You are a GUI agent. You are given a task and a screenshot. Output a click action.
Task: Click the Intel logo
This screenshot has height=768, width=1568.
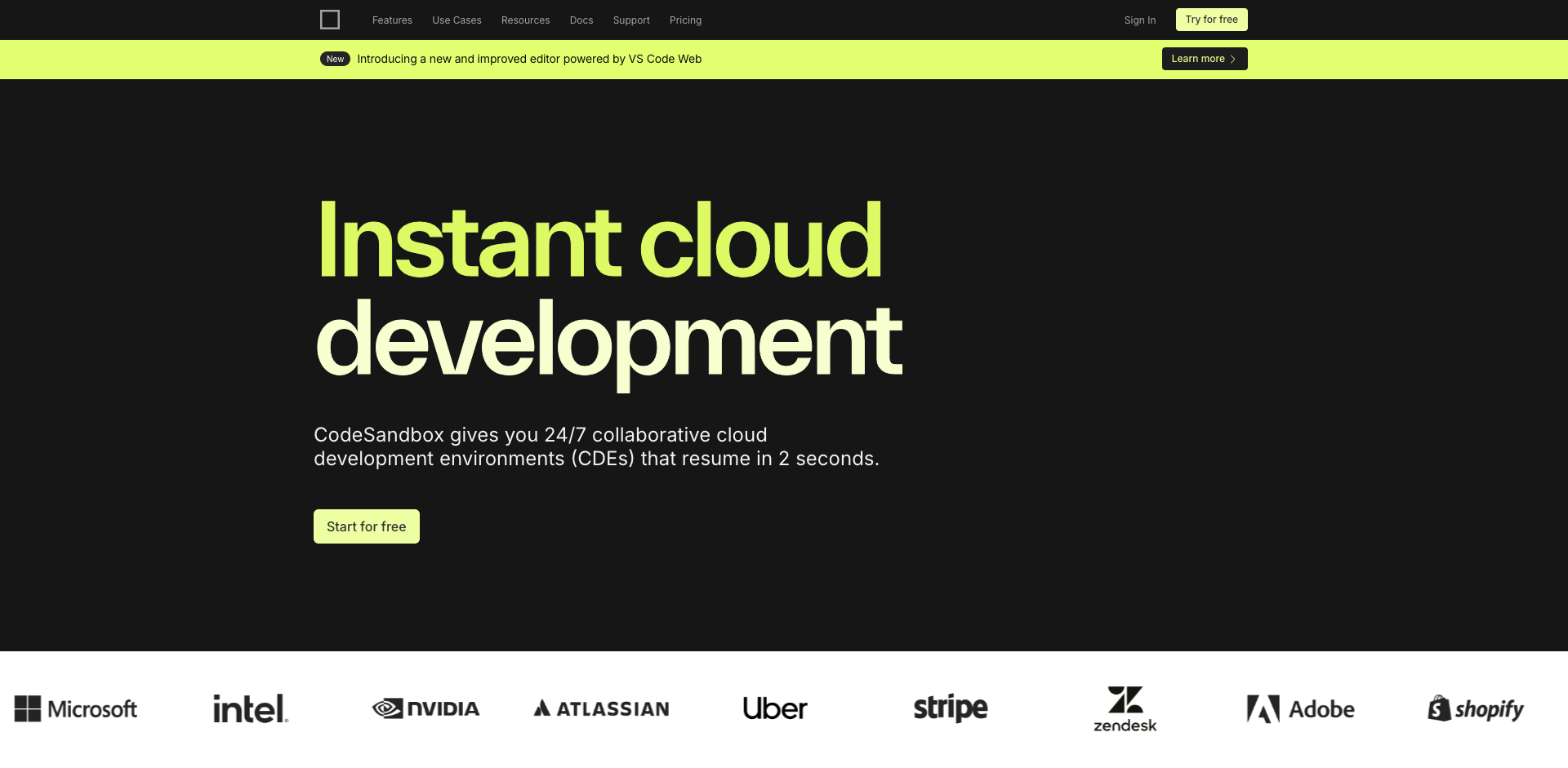(x=251, y=708)
